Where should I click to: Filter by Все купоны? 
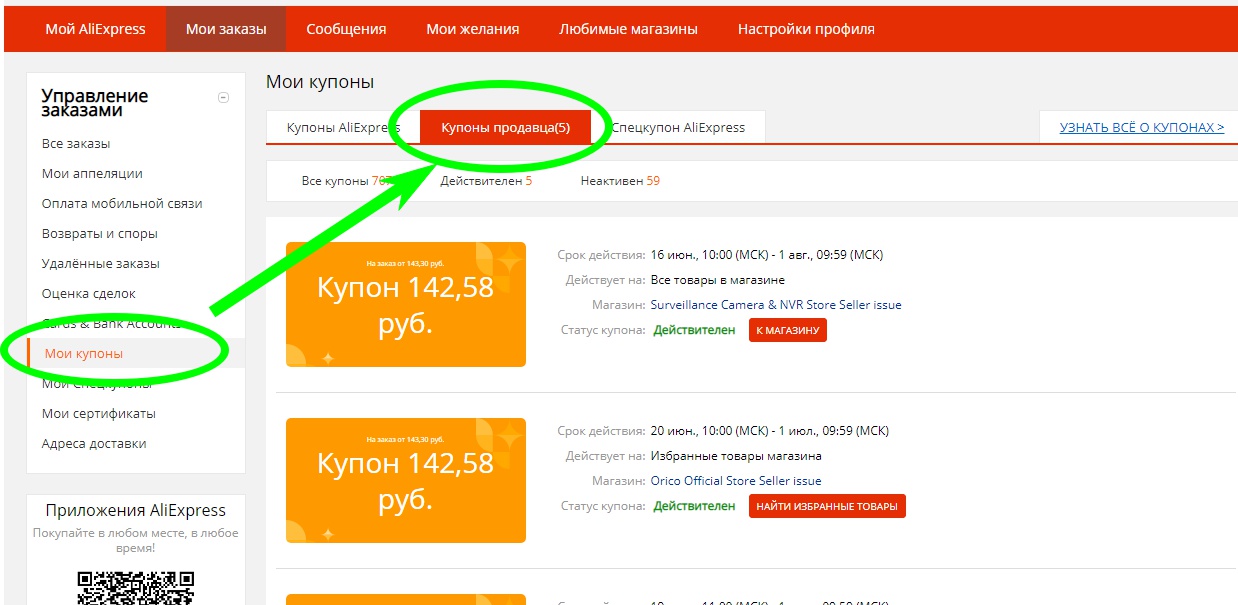point(348,181)
